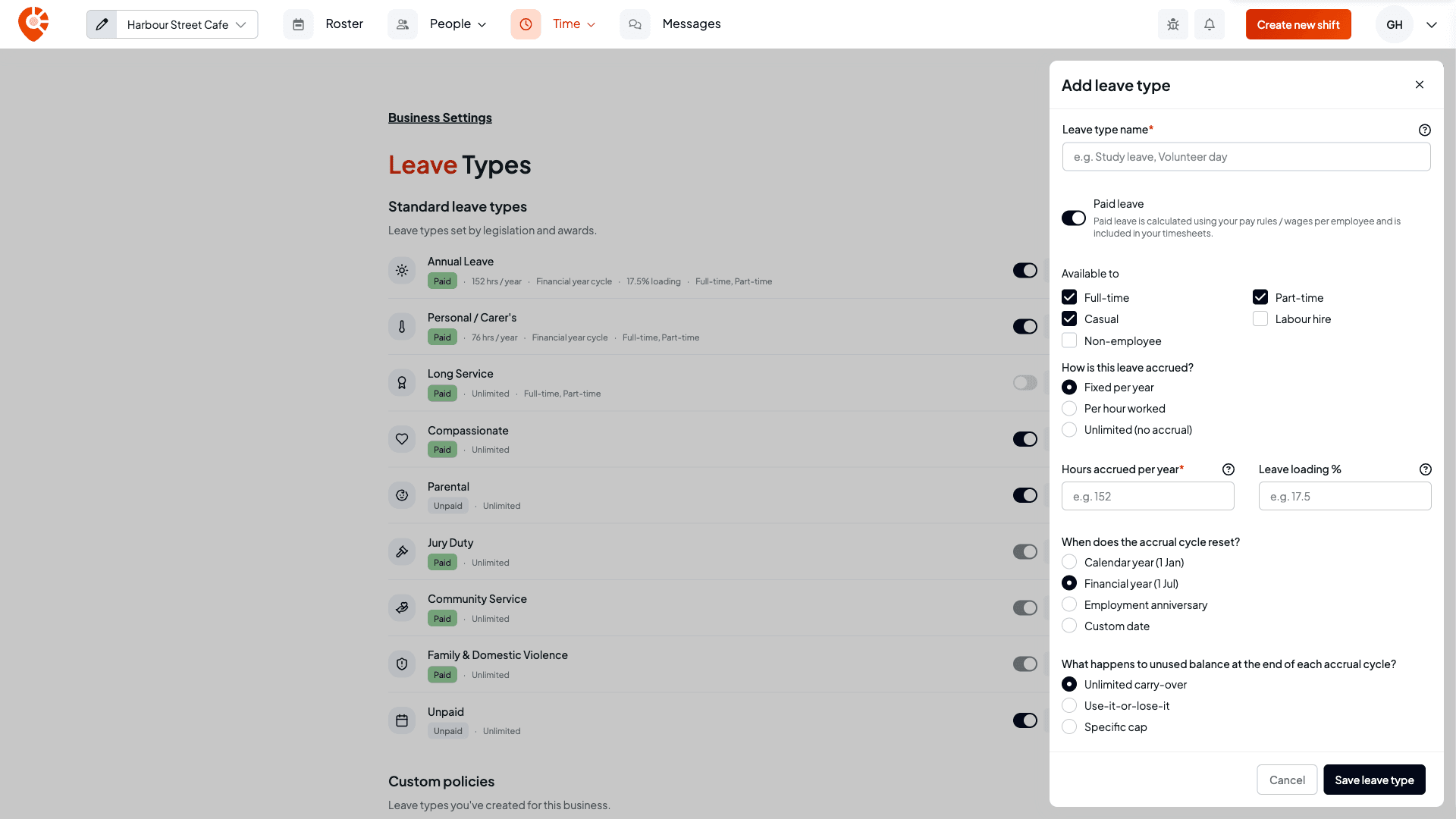Open the bug report icon in the header

tap(1173, 24)
